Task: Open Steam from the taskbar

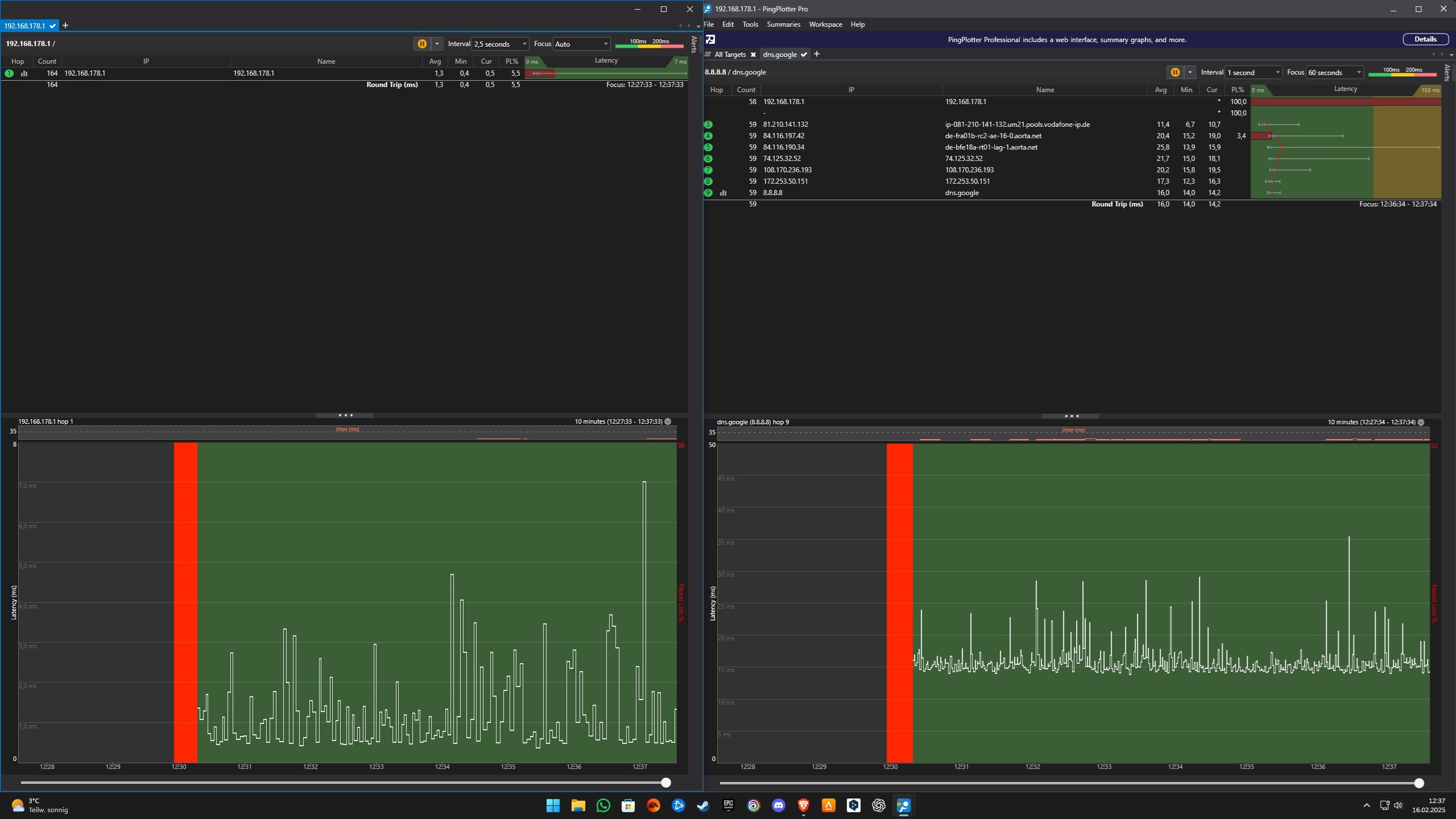Action: point(703,805)
